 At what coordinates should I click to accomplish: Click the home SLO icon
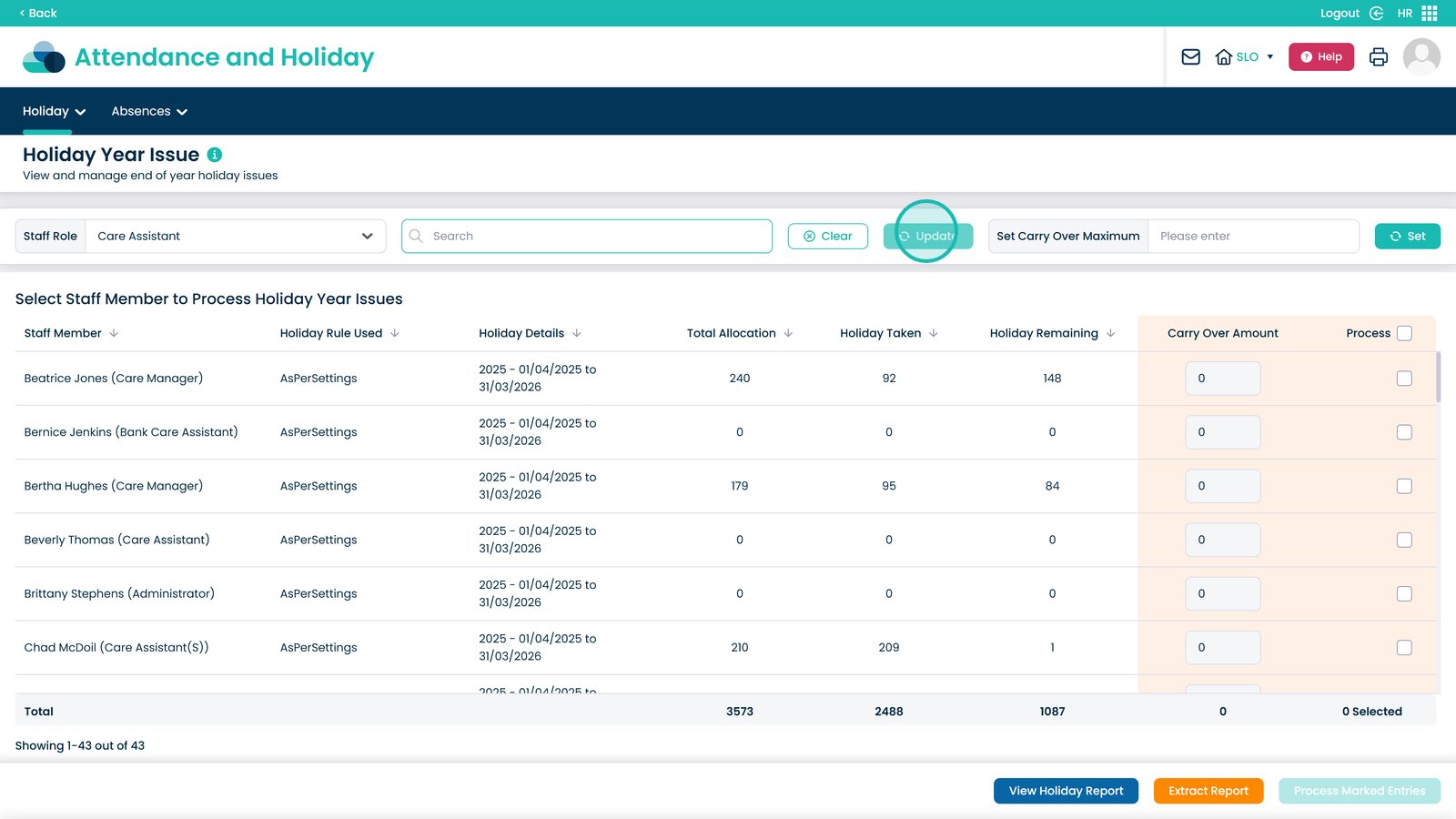[1224, 56]
